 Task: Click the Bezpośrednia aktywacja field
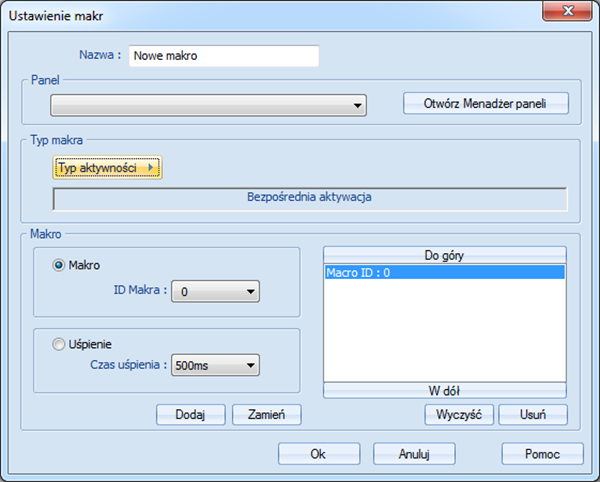pyautogui.click(x=310, y=199)
